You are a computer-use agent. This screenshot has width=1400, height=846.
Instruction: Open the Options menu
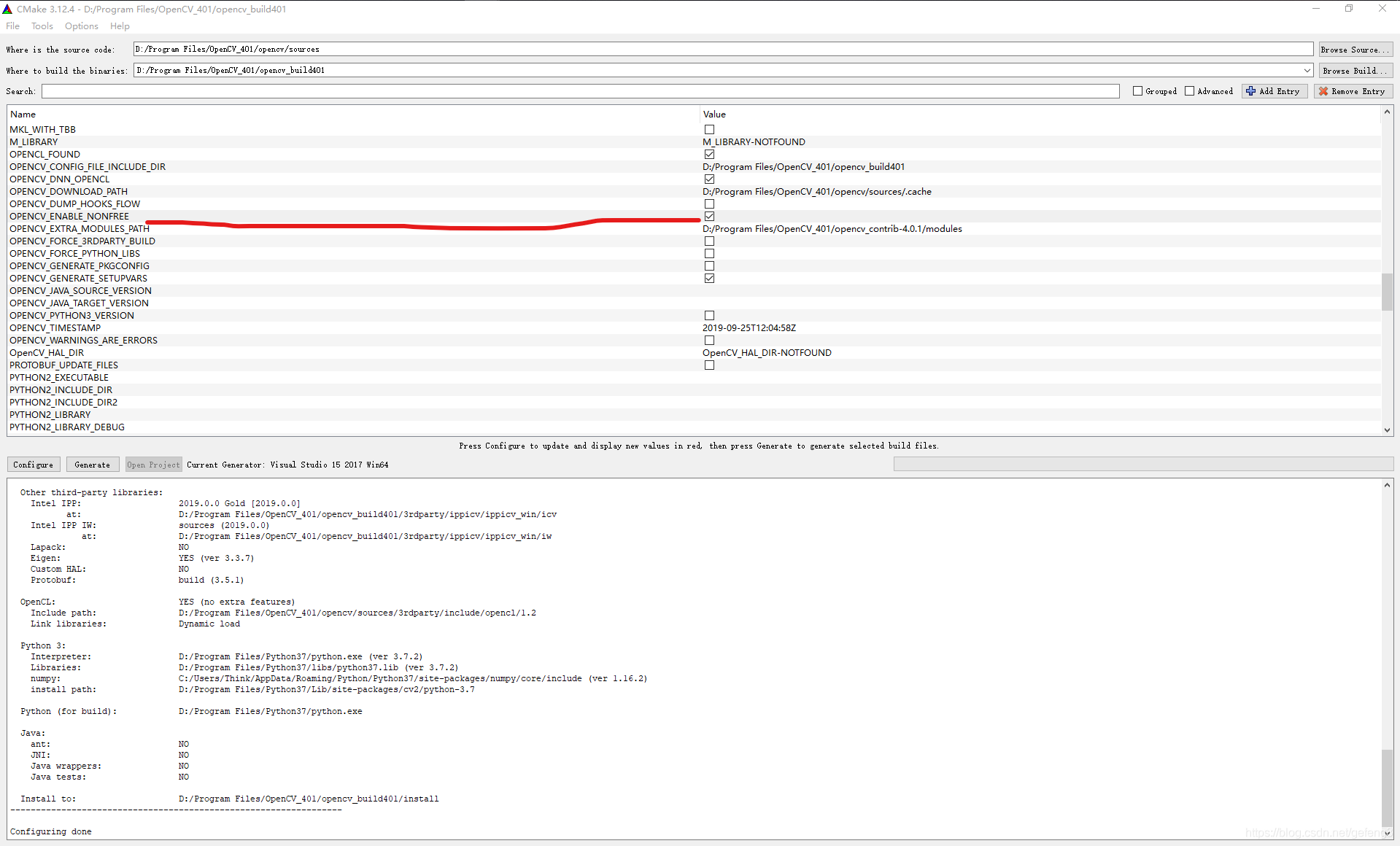[82, 26]
